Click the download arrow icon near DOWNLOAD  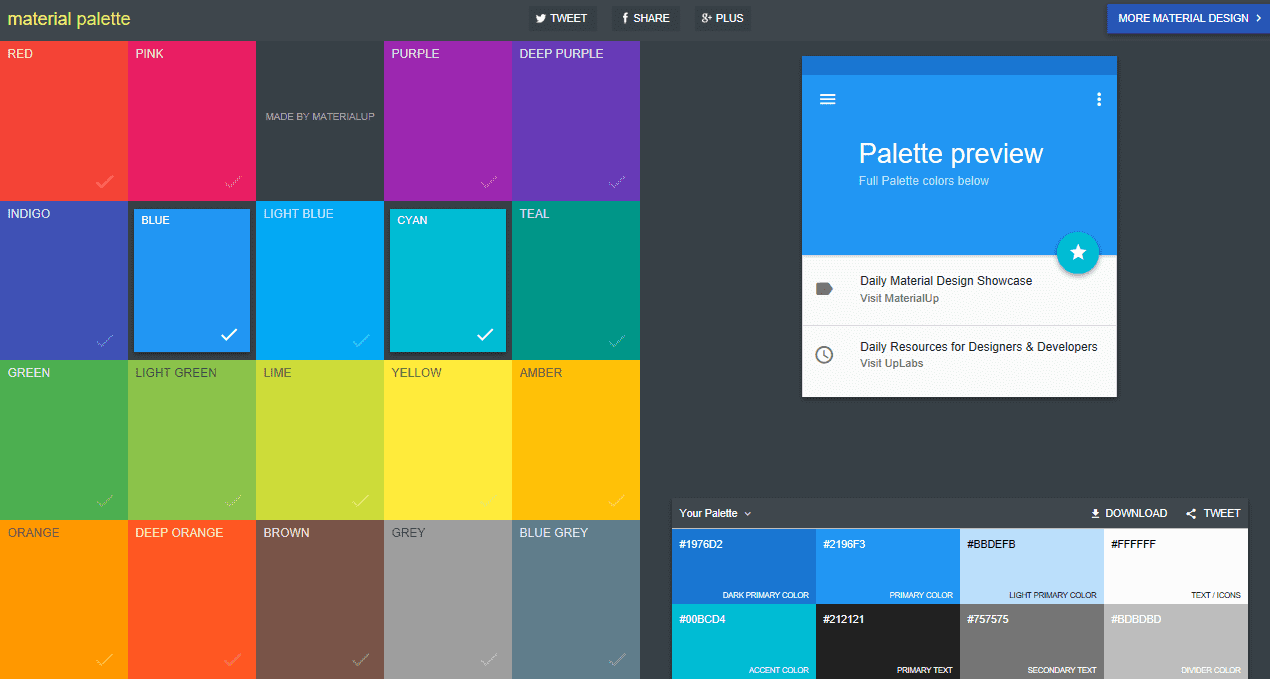tap(1095, 513)
